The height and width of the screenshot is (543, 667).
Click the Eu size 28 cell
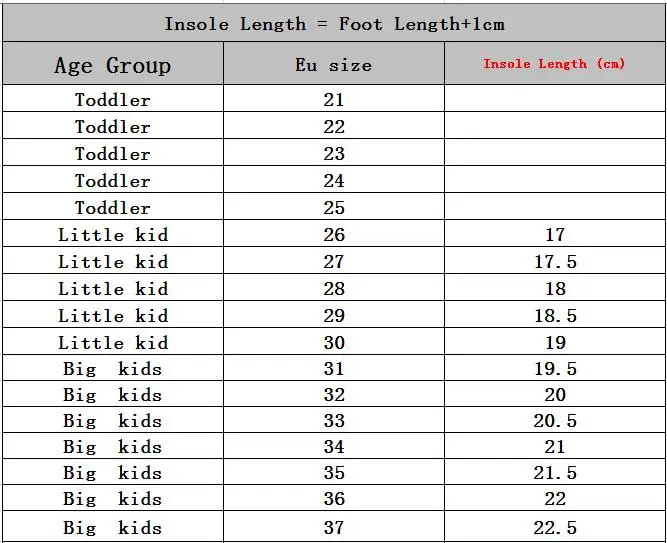click(x=334, y=287)
